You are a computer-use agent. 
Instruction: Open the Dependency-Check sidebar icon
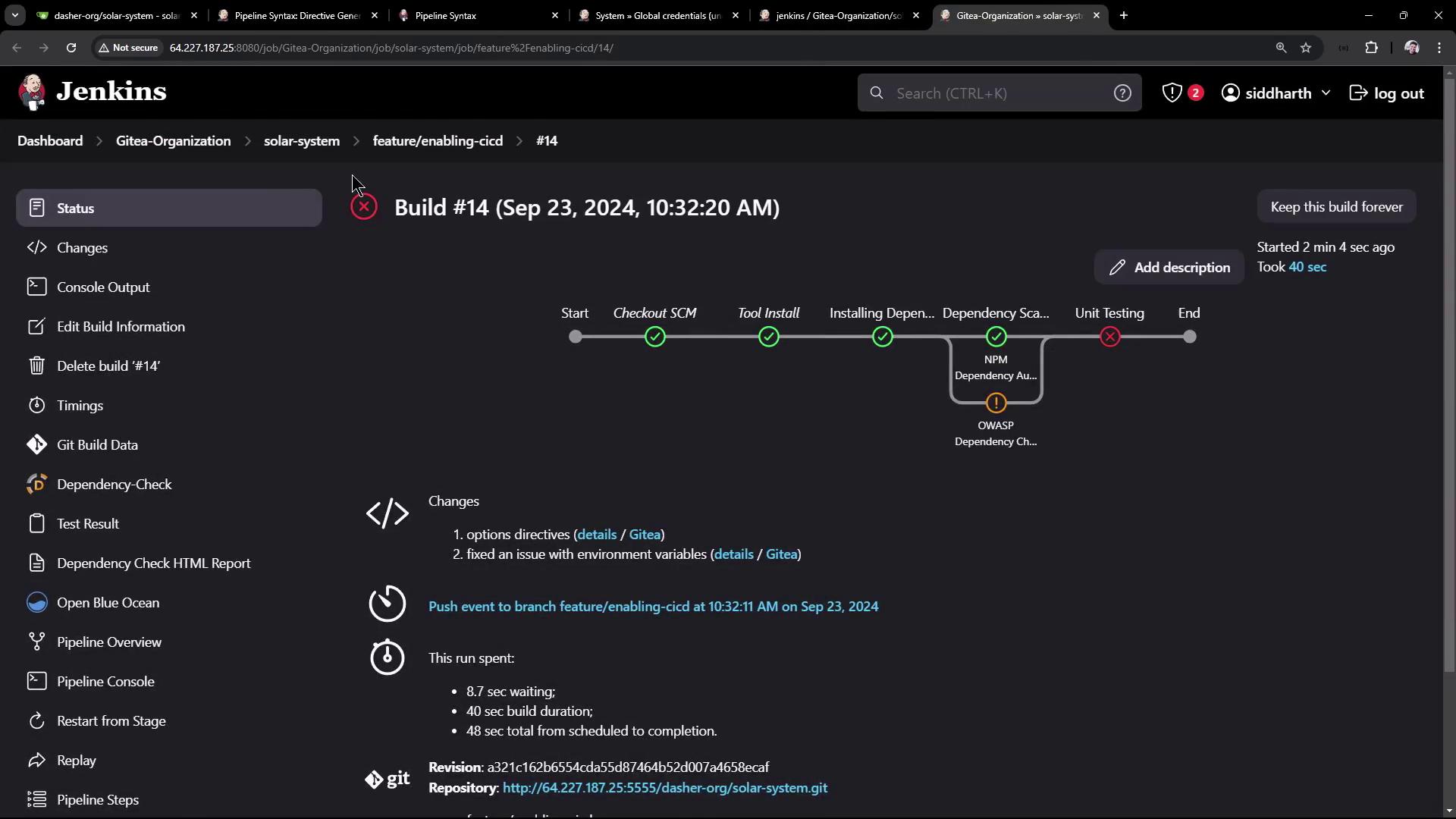pos(36,484)
